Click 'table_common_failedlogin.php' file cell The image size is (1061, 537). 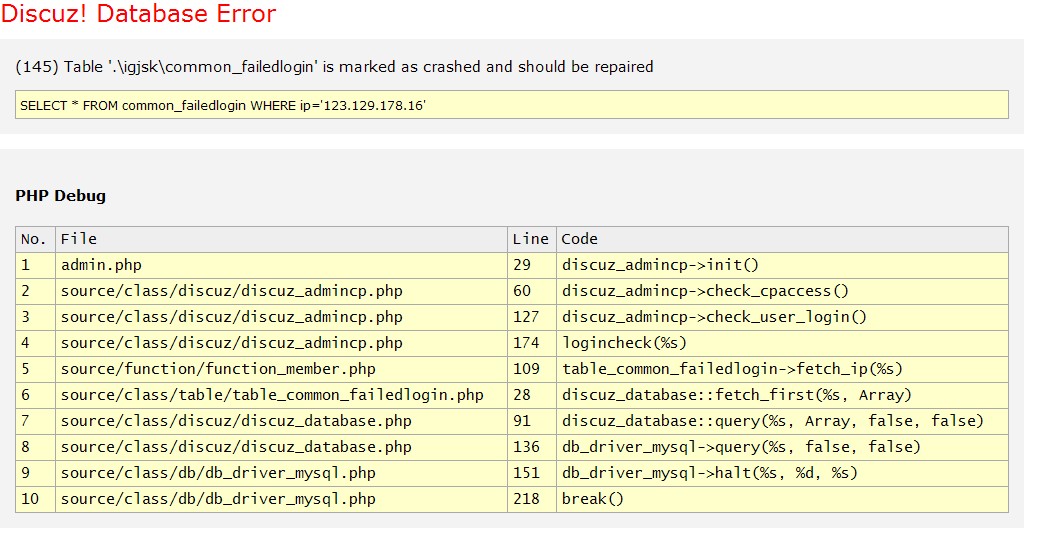[x=281, y=395]
